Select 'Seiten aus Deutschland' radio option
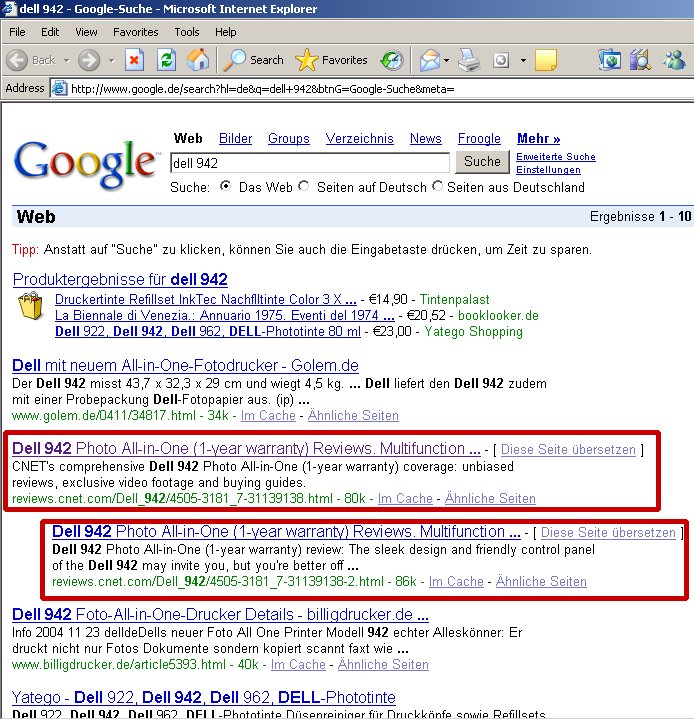Viewport: 694px width, 720px height. [438, 186]
